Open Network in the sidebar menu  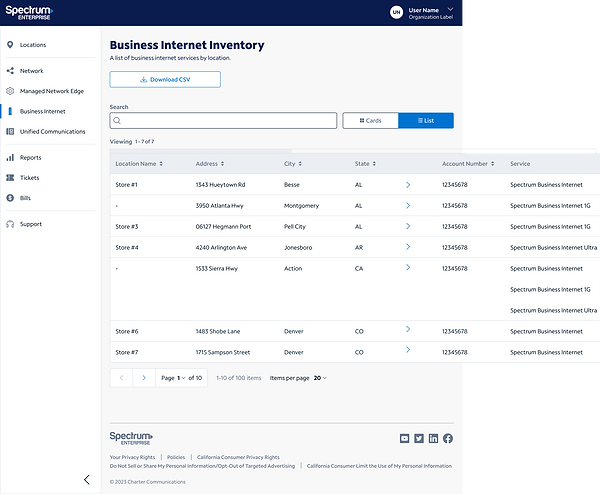click(31, 71)
